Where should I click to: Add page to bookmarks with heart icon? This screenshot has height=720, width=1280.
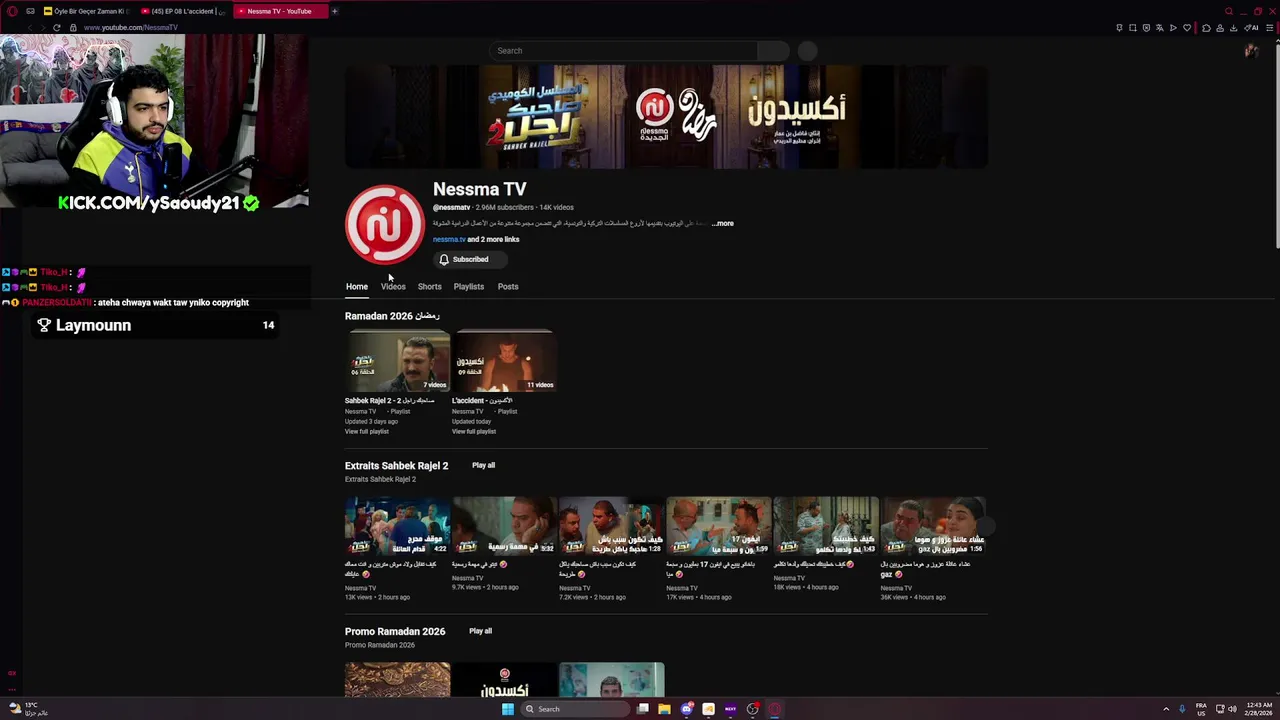click(1187, 28)
